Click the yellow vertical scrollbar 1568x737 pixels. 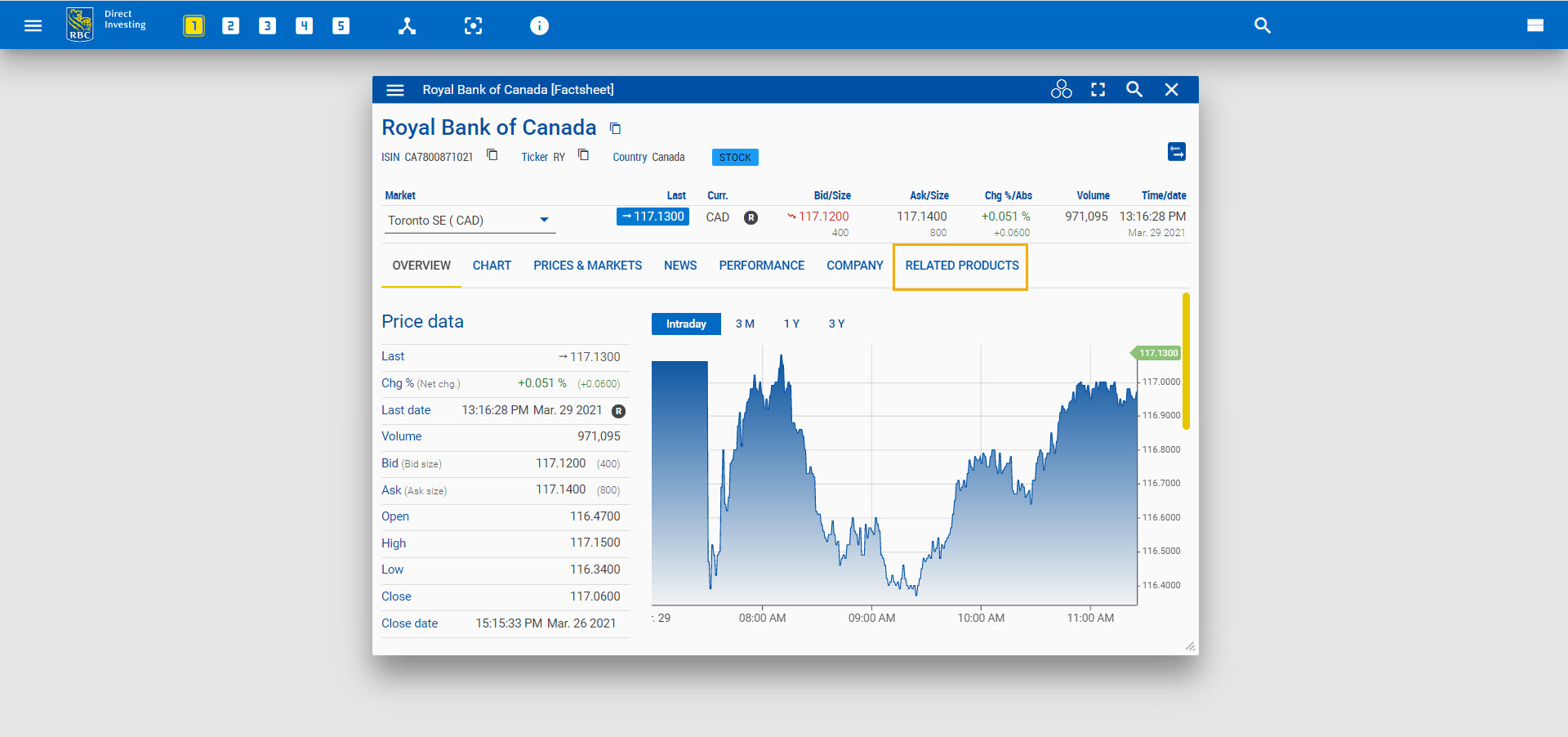[x=1186, y=361]
